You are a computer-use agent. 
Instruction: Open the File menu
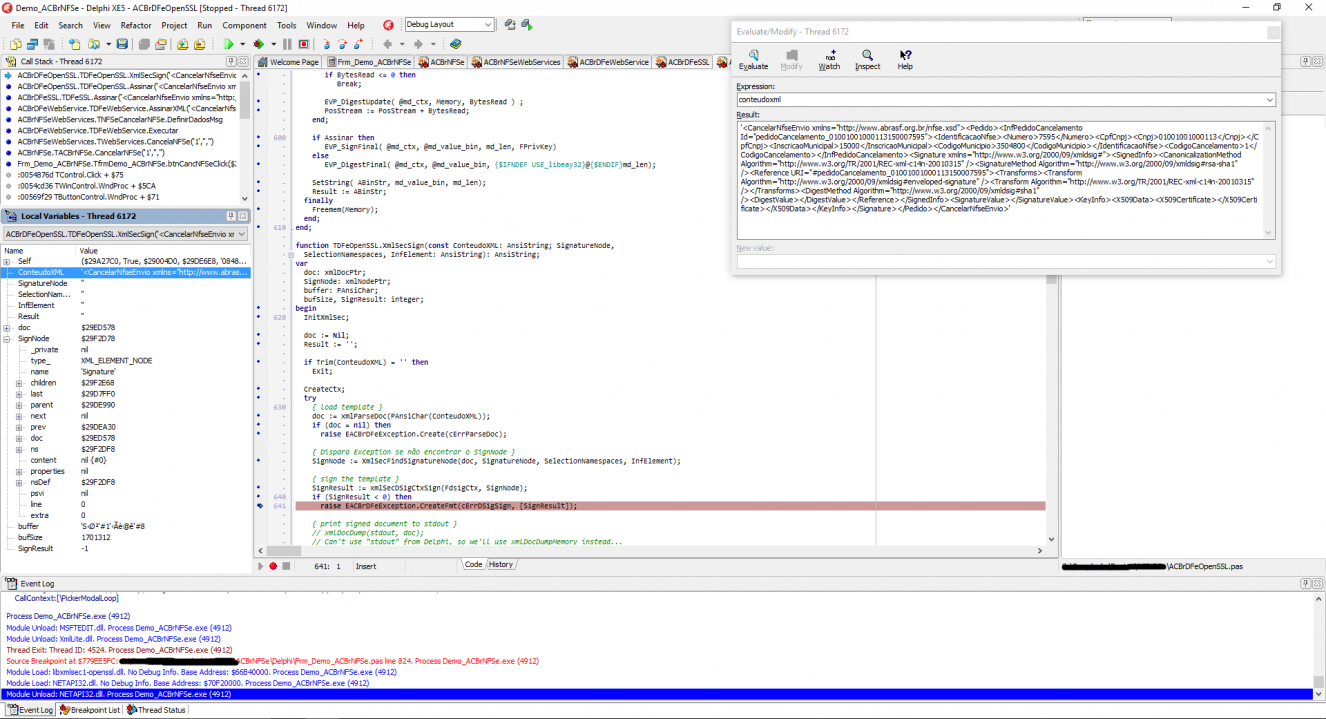[18, 25]
